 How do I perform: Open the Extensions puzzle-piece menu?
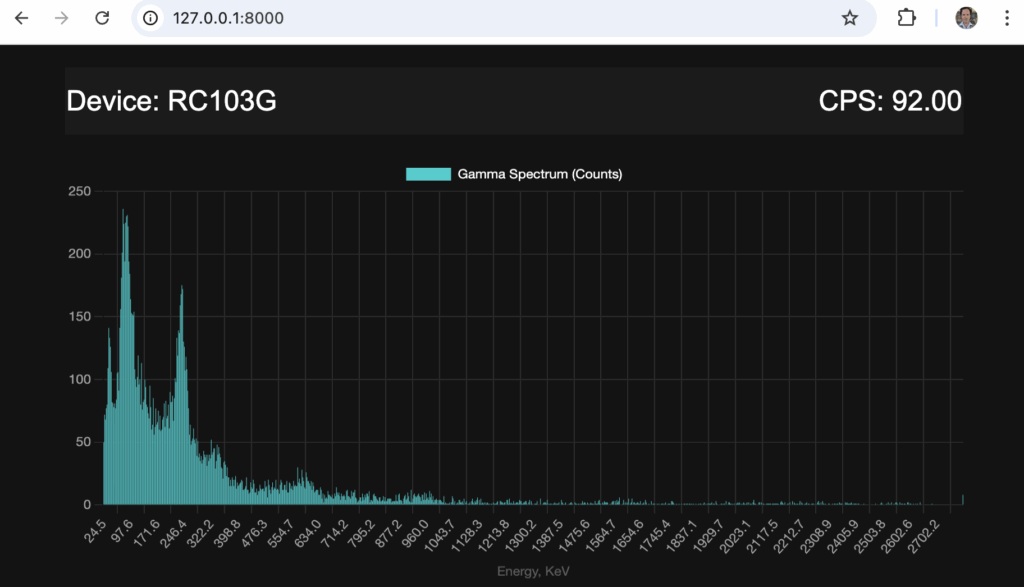(906, 18)
